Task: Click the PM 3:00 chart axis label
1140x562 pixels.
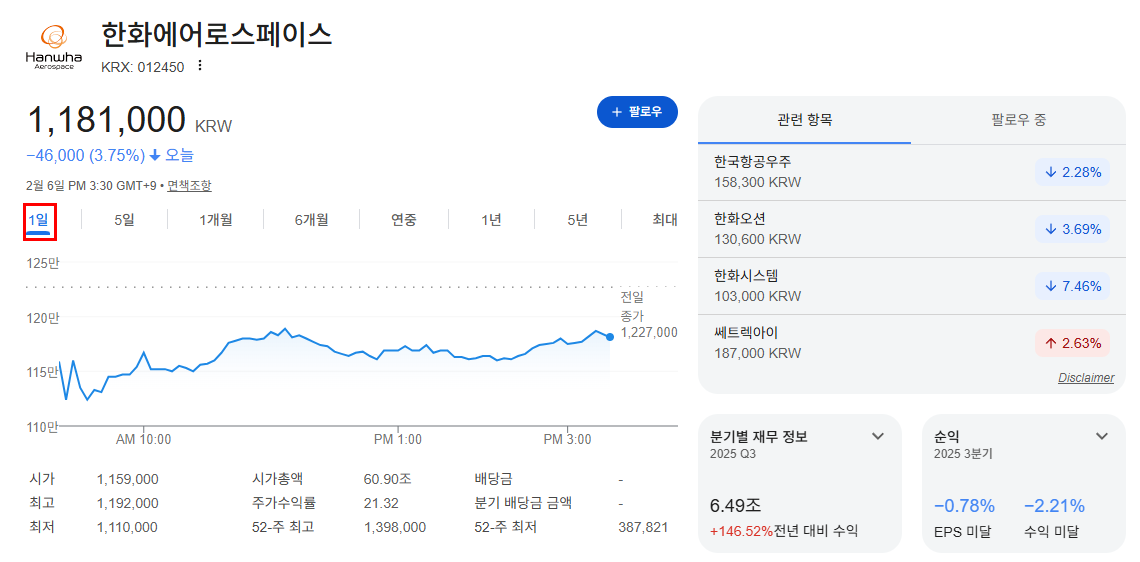Action: click(x=568, y=440)
